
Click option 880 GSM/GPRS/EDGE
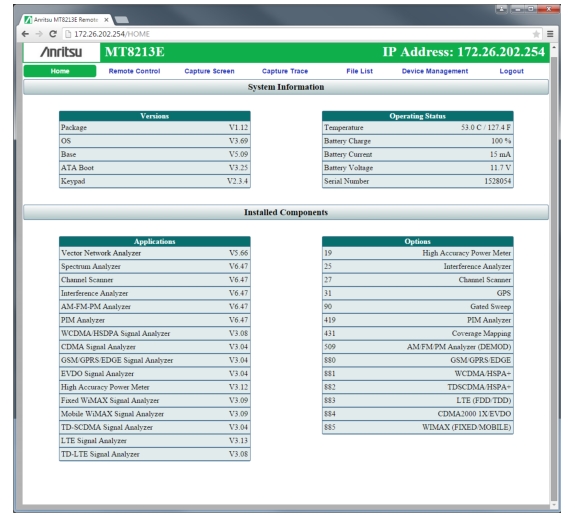point(418,360)
